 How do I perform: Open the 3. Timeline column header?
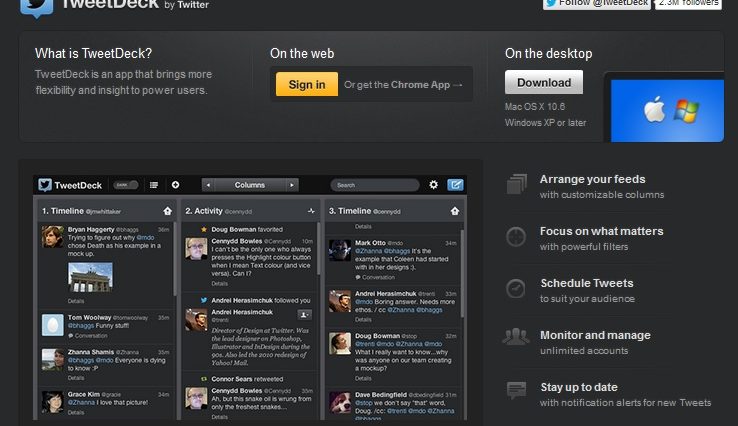393,211
